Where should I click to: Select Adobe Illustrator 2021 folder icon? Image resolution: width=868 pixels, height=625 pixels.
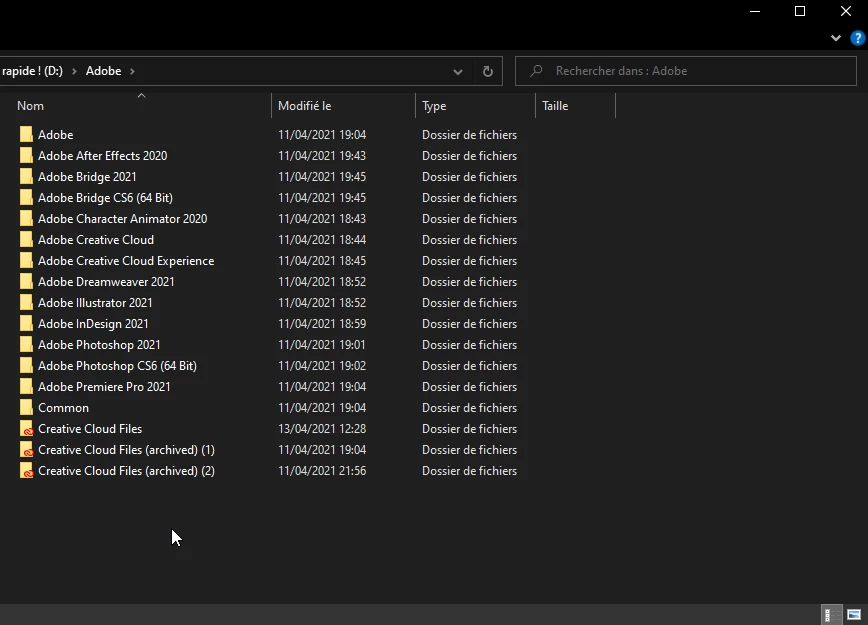26,303
